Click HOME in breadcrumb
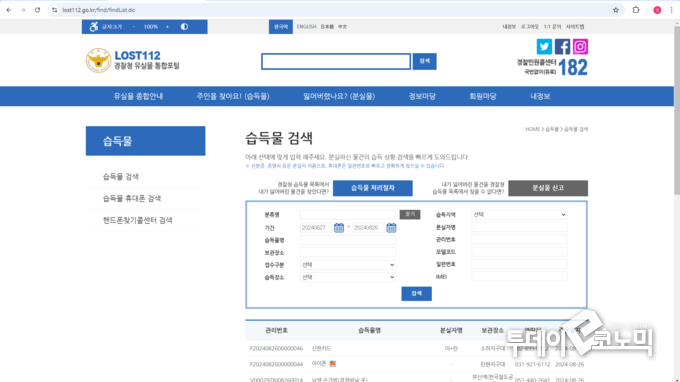The height and width of the screenshot is (382, 680). [533, 129]
